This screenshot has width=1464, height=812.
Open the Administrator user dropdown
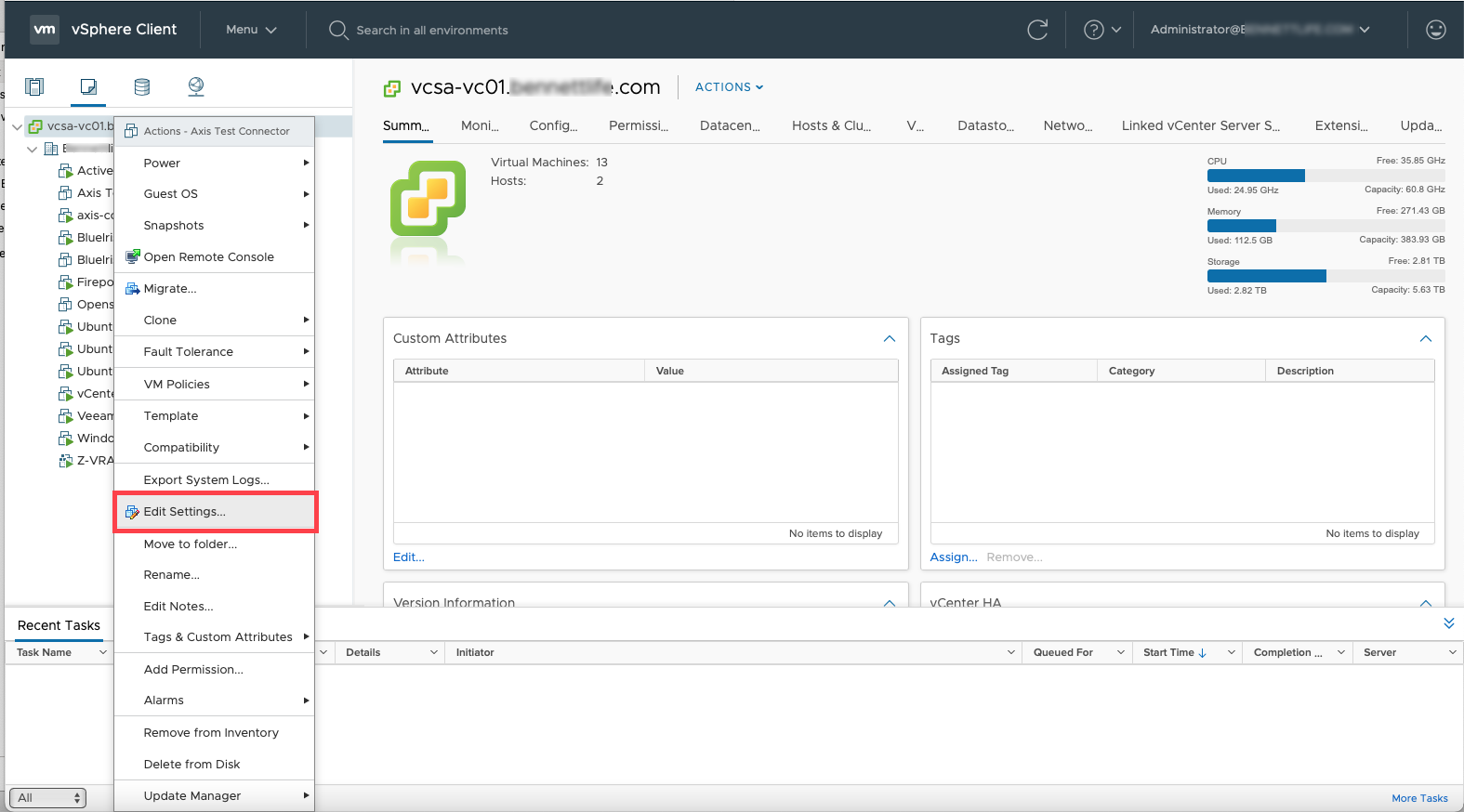coord(1260,30)
